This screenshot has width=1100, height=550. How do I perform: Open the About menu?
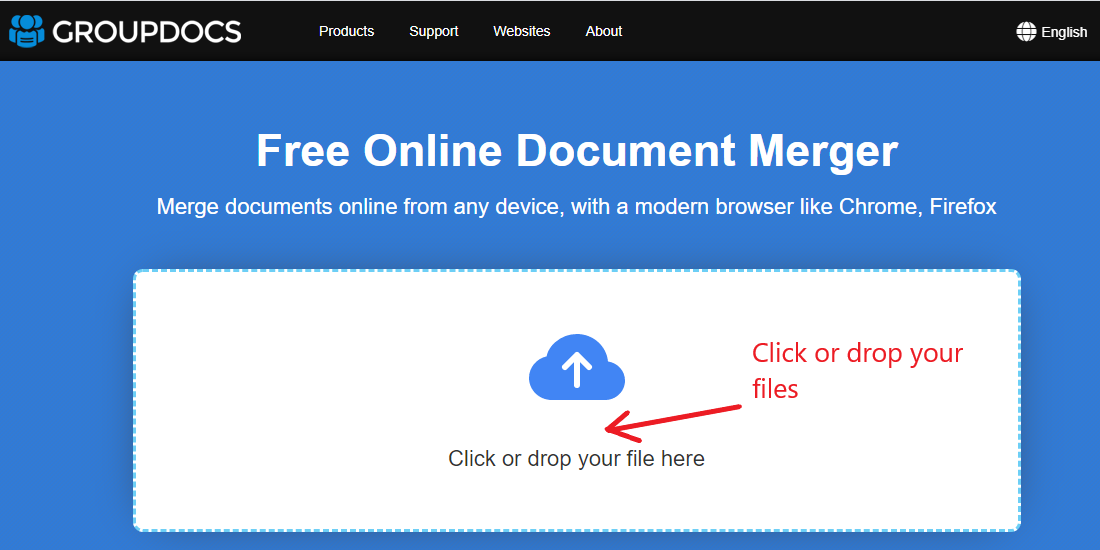pyautogui.click(x=603, y=31)
